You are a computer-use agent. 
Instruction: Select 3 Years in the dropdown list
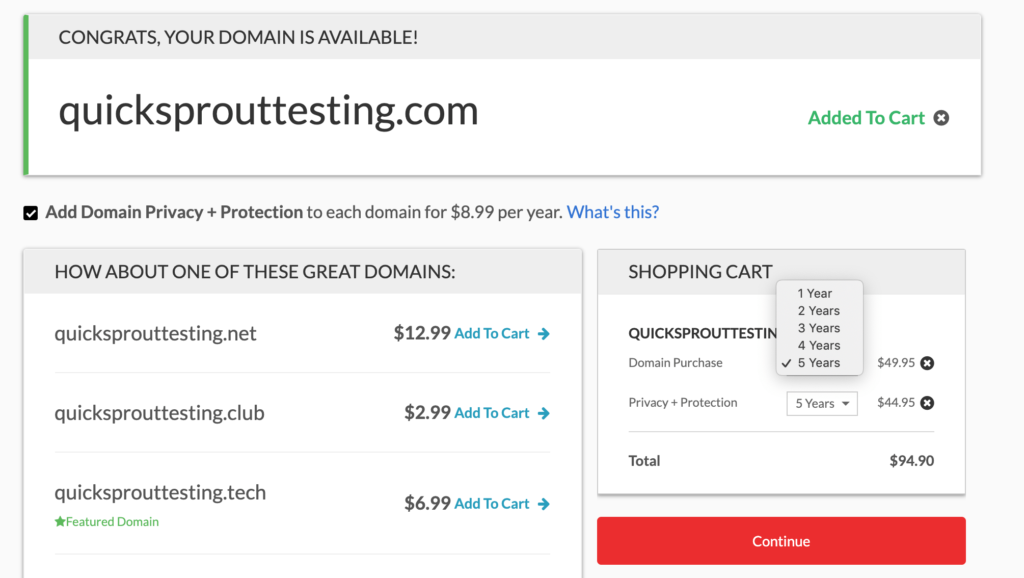[819, 328]
